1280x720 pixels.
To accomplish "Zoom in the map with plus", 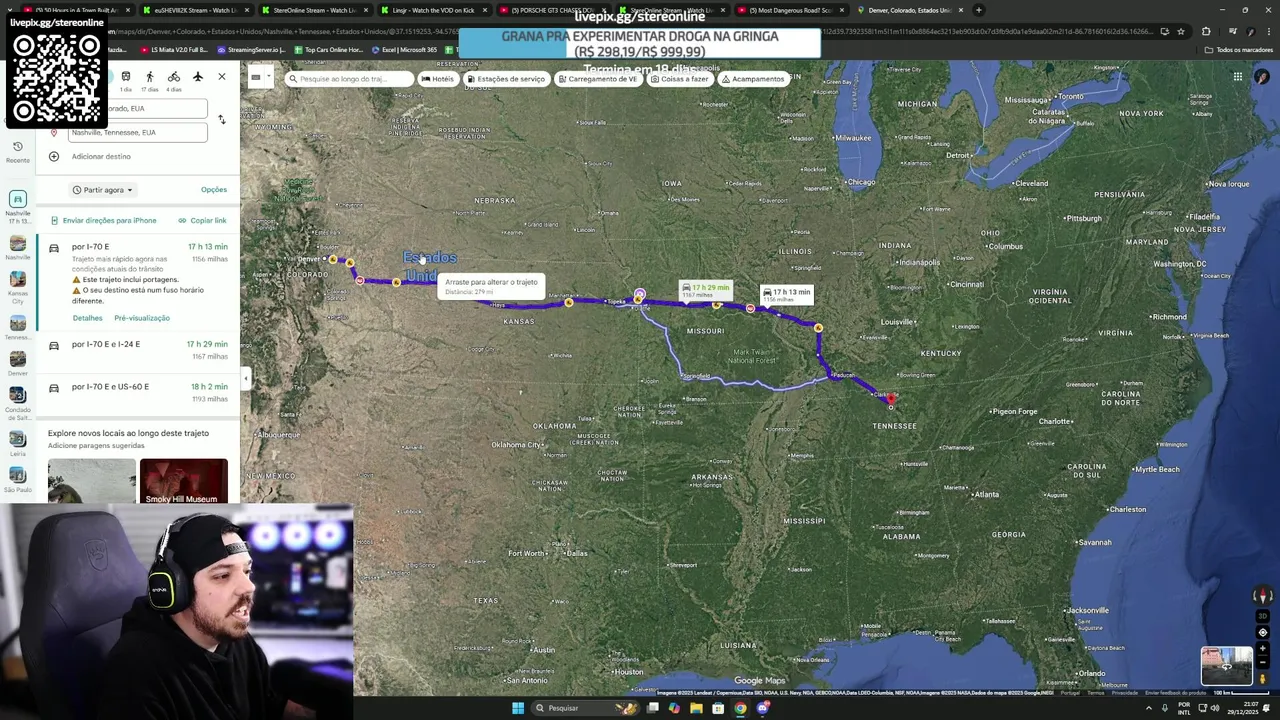I will coord(1262,648).
